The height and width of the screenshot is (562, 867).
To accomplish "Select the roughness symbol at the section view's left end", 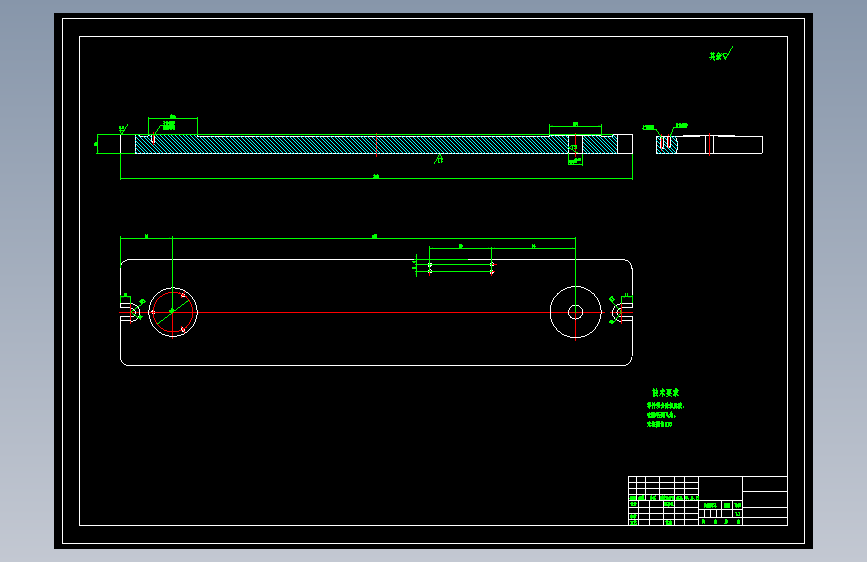I will pyautogui.click(x=123, y=129).
